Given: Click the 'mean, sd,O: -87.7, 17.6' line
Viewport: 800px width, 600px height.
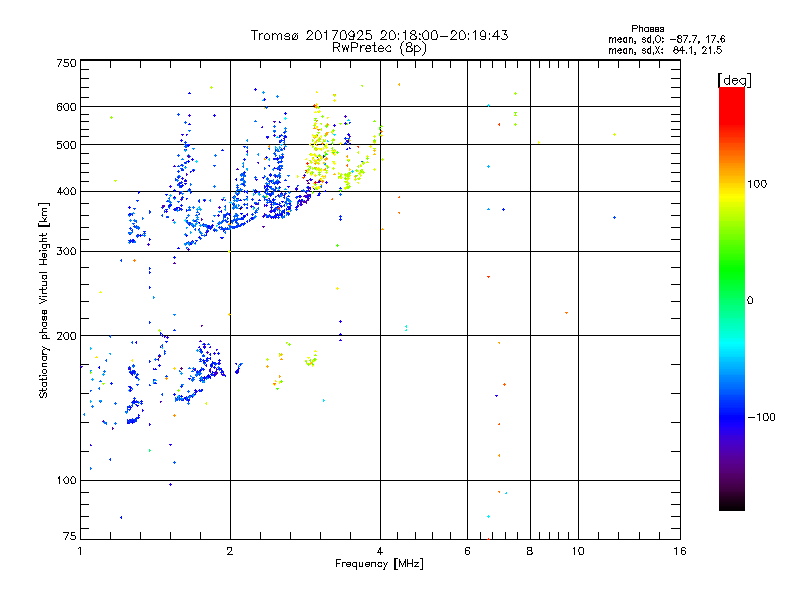Looking at the screenshot, I should [x=666, y=39].
